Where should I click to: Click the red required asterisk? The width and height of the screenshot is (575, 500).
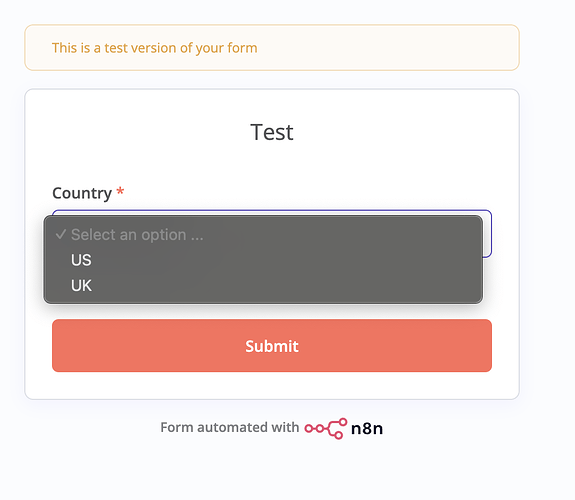pyautogui.click(x=120, y=191)
